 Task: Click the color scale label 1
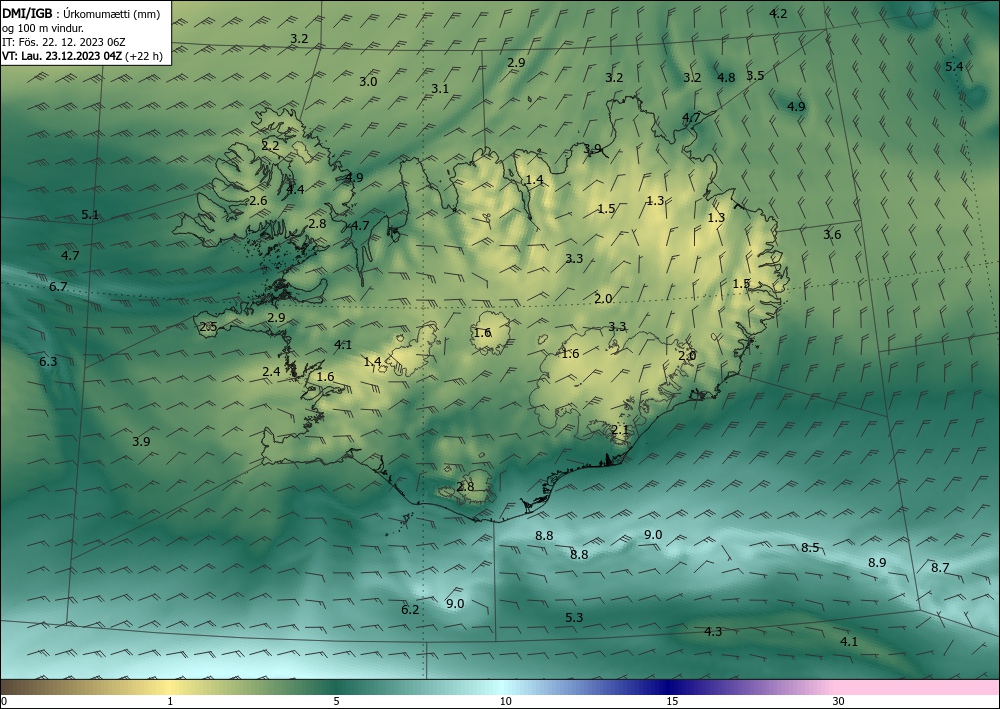pos(170,702)
